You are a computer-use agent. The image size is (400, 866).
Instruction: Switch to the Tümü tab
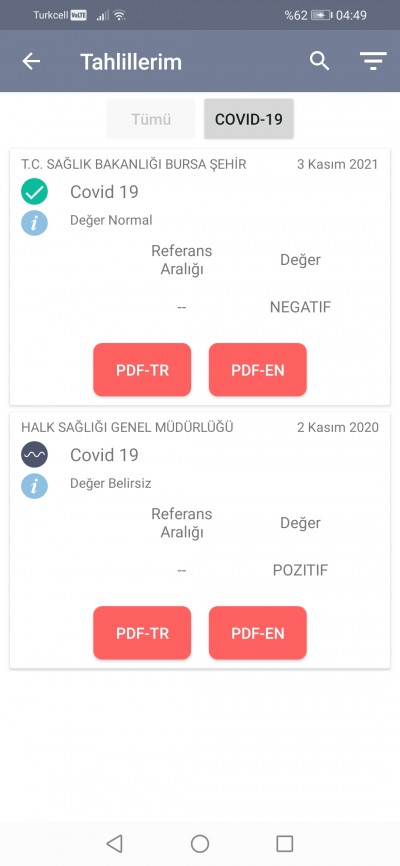[151, 119]
